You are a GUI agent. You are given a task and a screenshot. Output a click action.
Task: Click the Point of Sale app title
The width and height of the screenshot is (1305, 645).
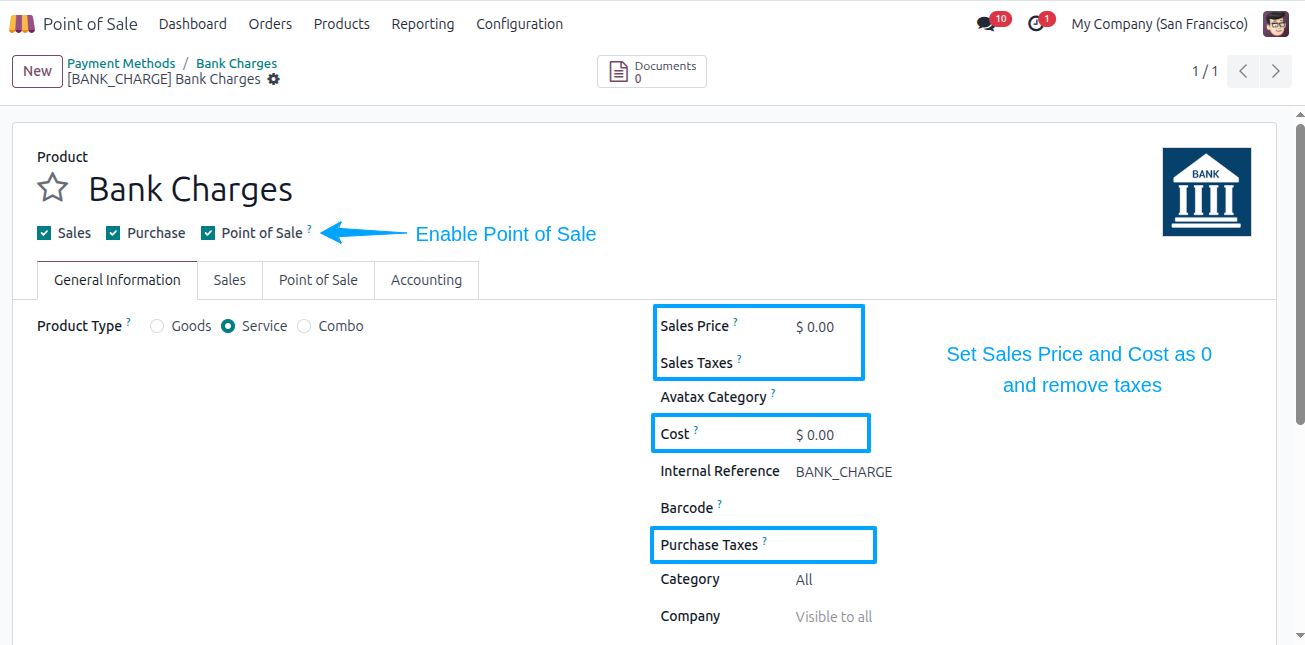[90, 24]
